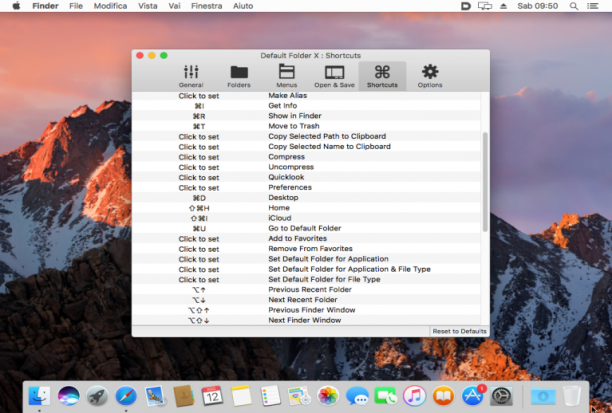Open the Open & Save pane
Viewport: 612px width, 413px height.
point(334,76)
